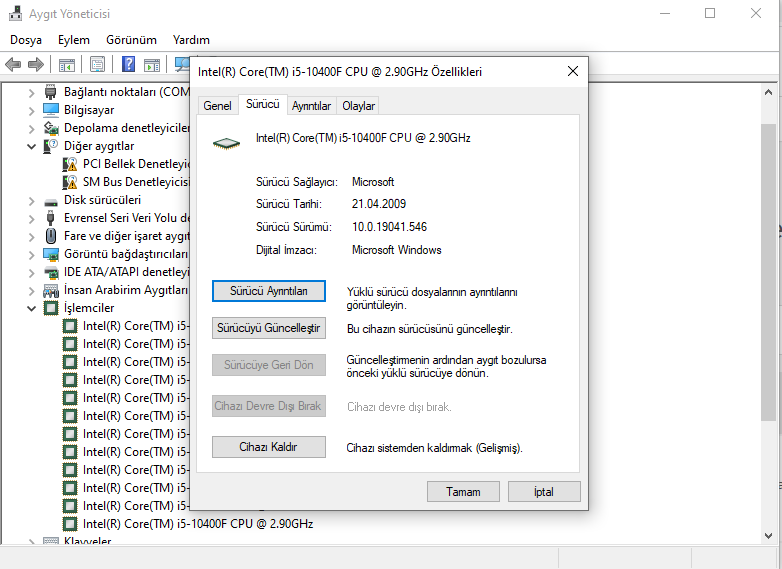The width and height of the screenshot is (782, 569).
Task: Switch to the Ayrıntılar tab
Action: click(x=311, y=106)
